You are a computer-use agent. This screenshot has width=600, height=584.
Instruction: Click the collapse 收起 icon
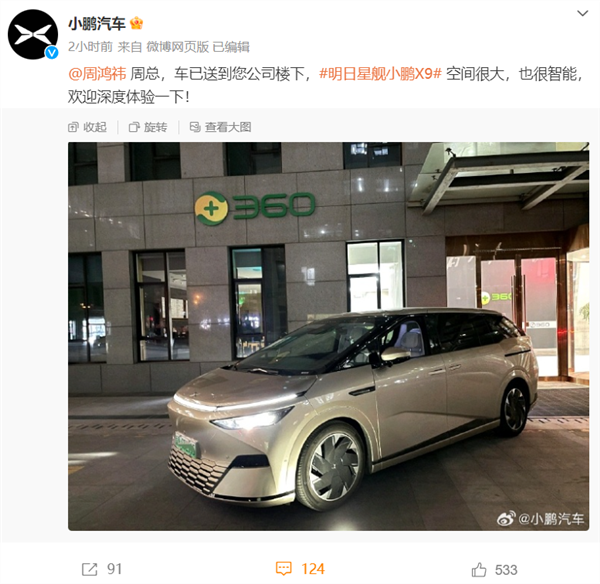(73, 127)
